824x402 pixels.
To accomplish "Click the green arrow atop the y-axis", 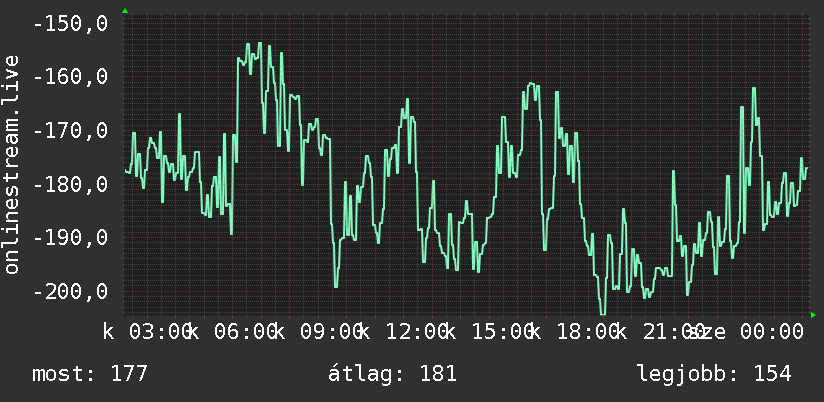I will [x=125, y=11].
